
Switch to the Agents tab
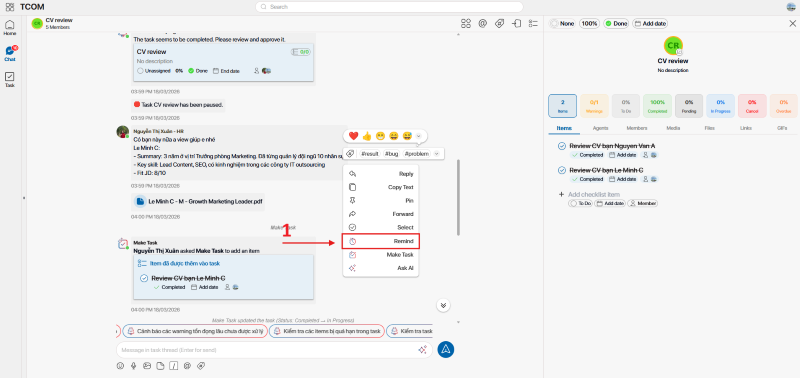coord(601,128)
